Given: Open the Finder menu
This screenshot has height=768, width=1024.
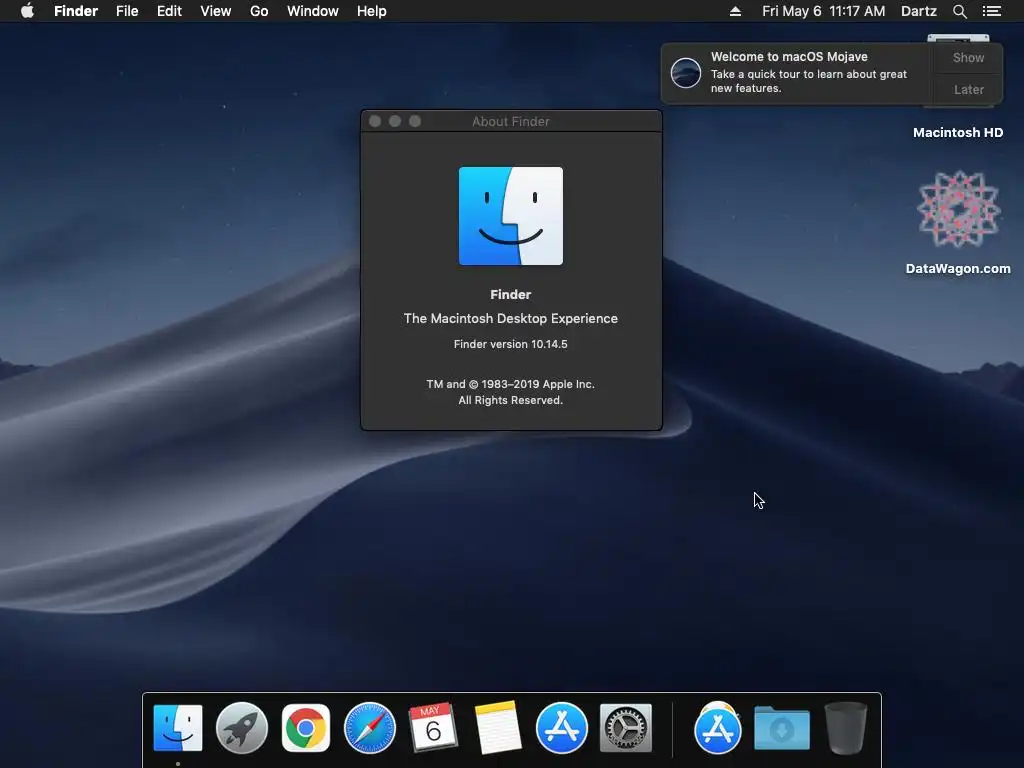Looking at the screenshot, I should 76,11.
